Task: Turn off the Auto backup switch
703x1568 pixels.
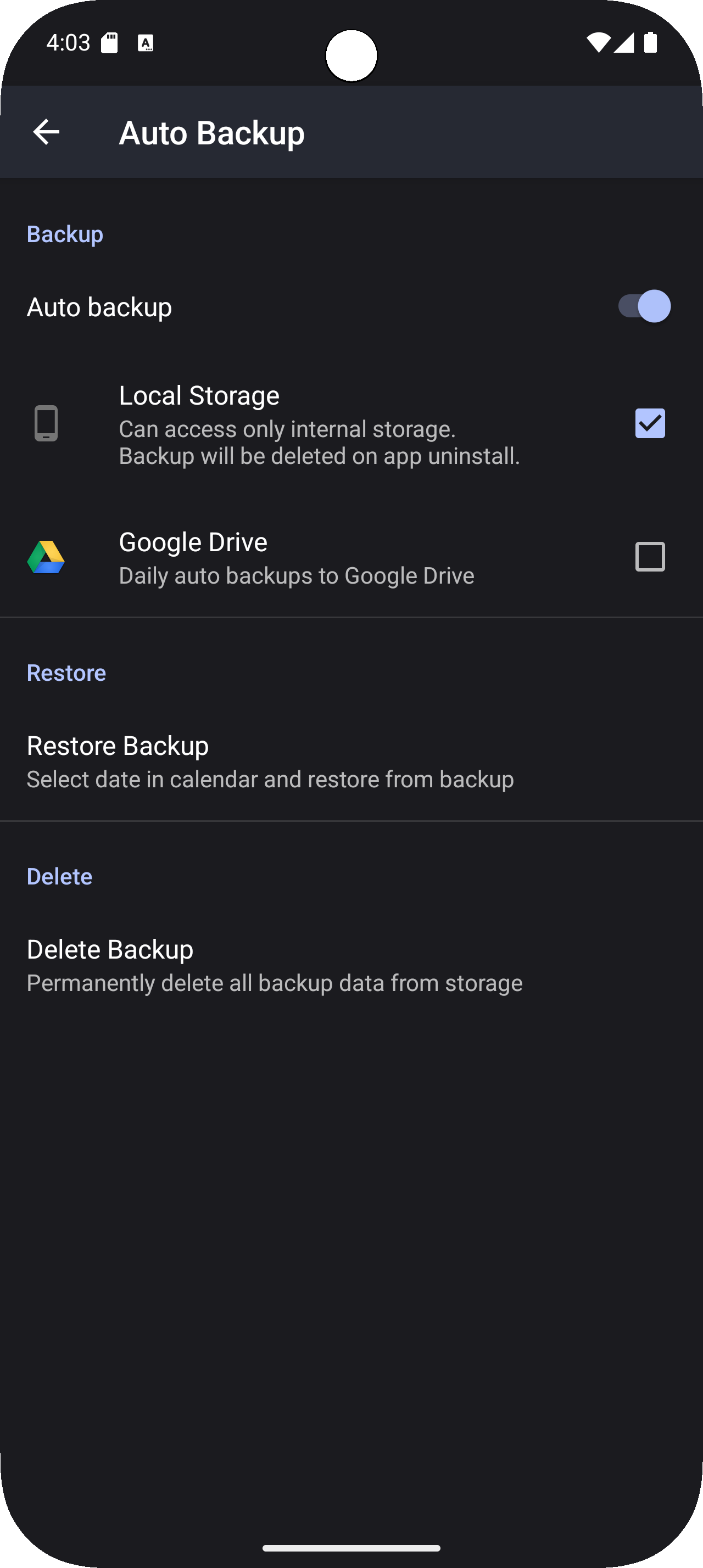Action: pyautogui.click(x=643, y=306)
